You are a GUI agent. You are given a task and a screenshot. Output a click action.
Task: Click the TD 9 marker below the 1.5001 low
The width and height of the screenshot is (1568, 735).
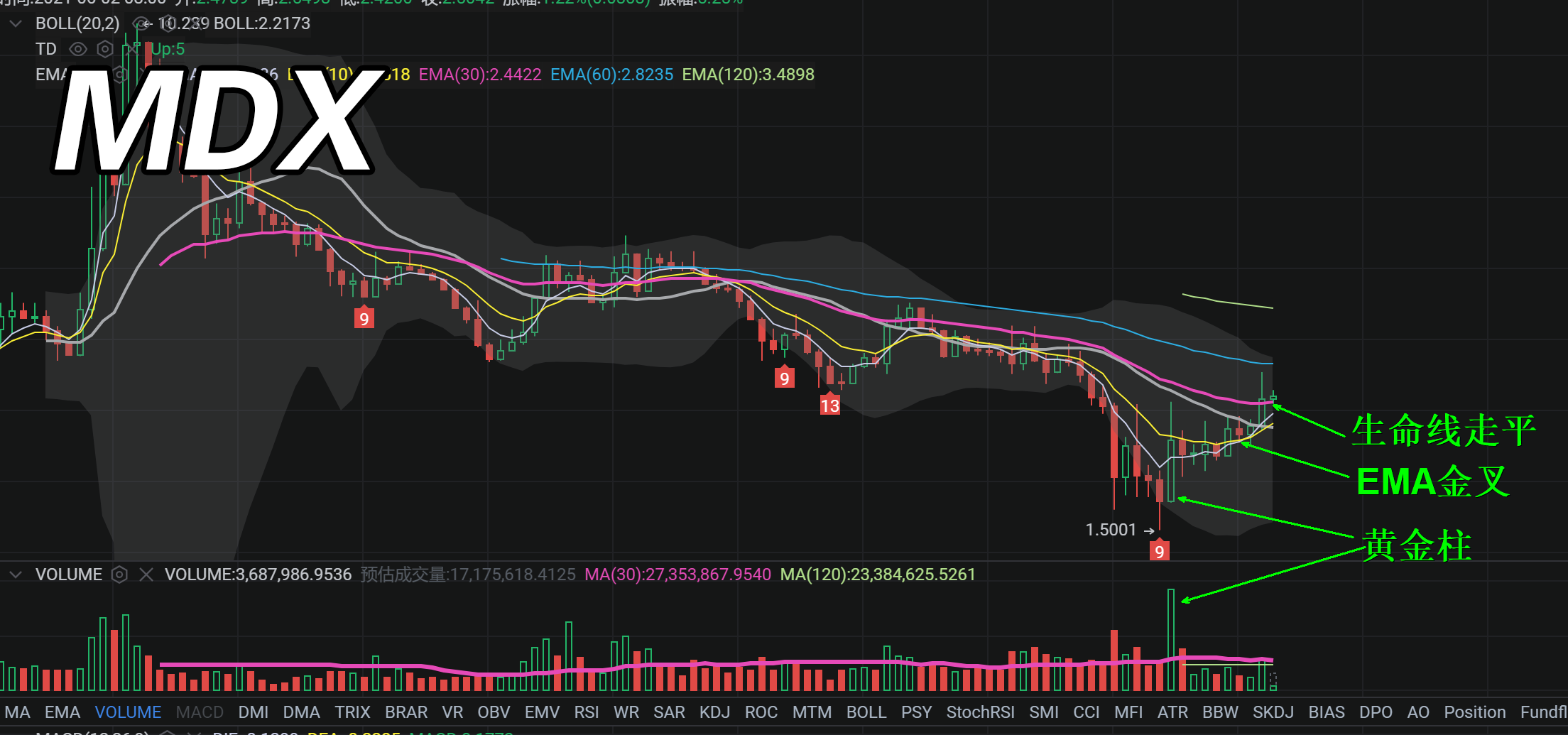1160,550
